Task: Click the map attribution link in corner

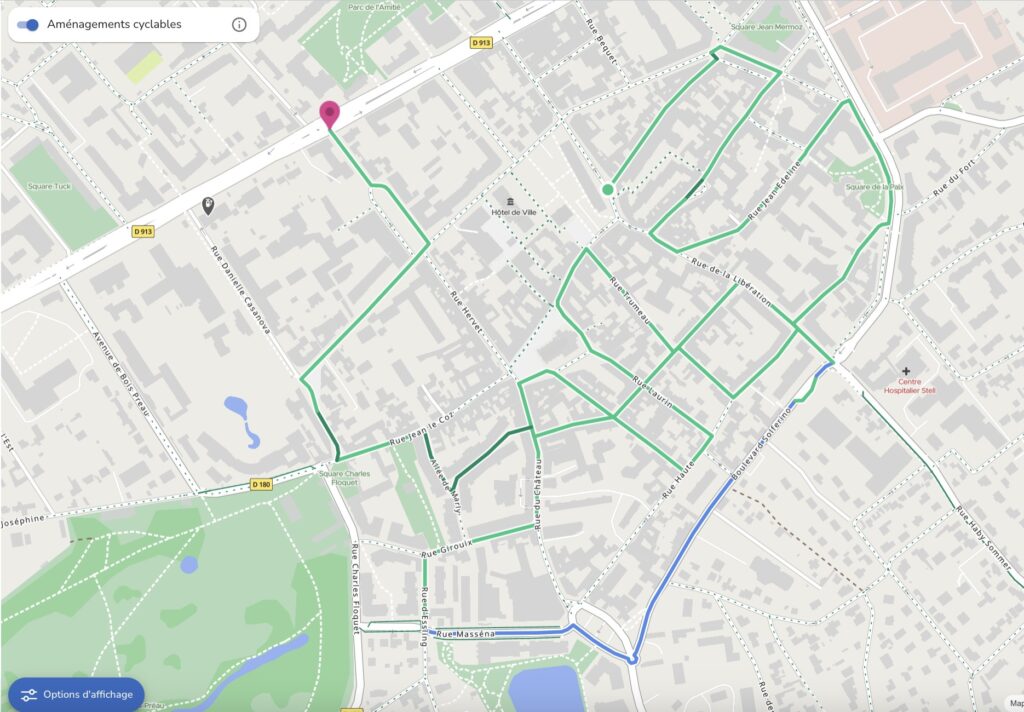Action: [x=1014, y=704]
